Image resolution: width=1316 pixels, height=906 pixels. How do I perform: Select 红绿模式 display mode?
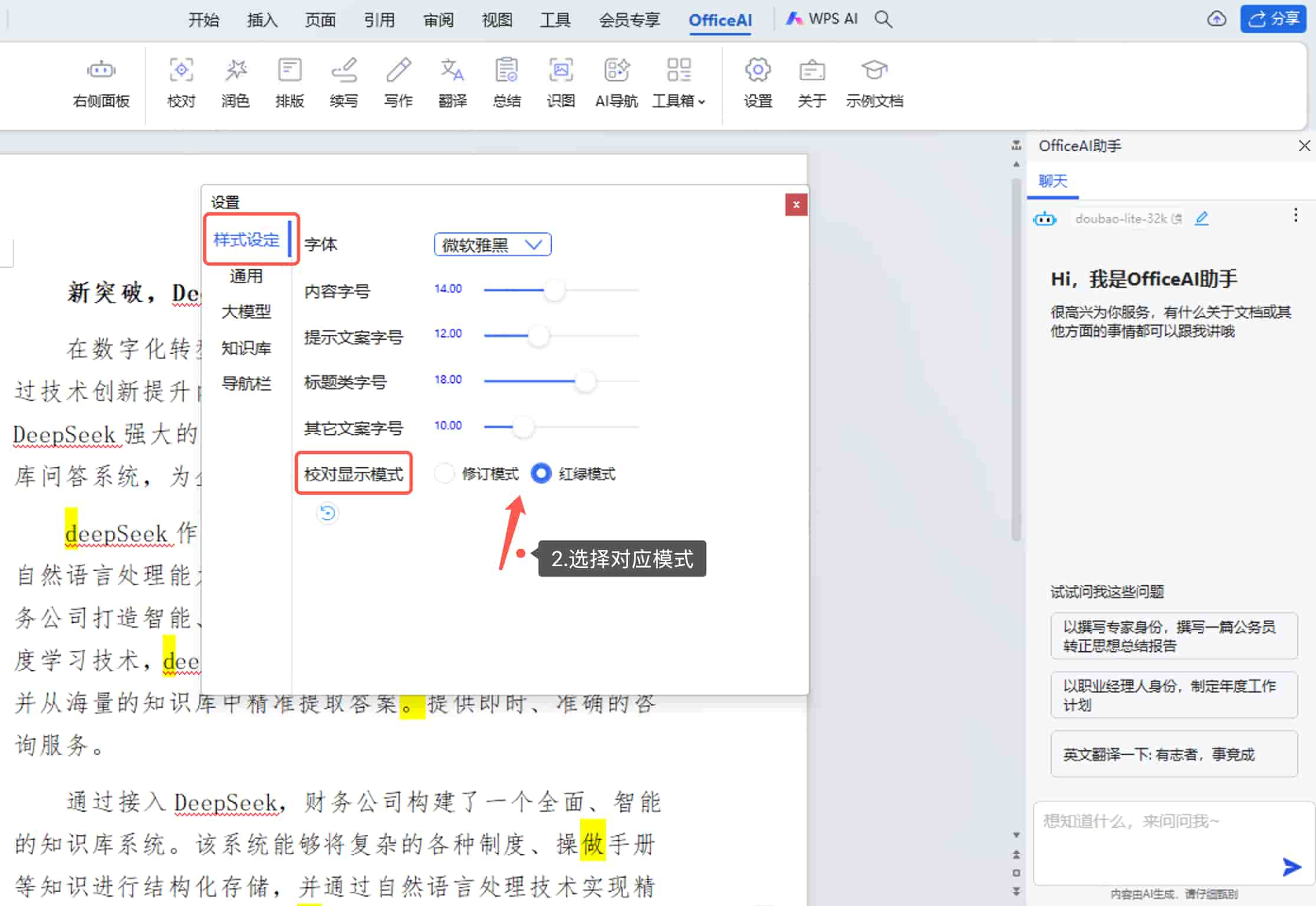pos(540,474)
